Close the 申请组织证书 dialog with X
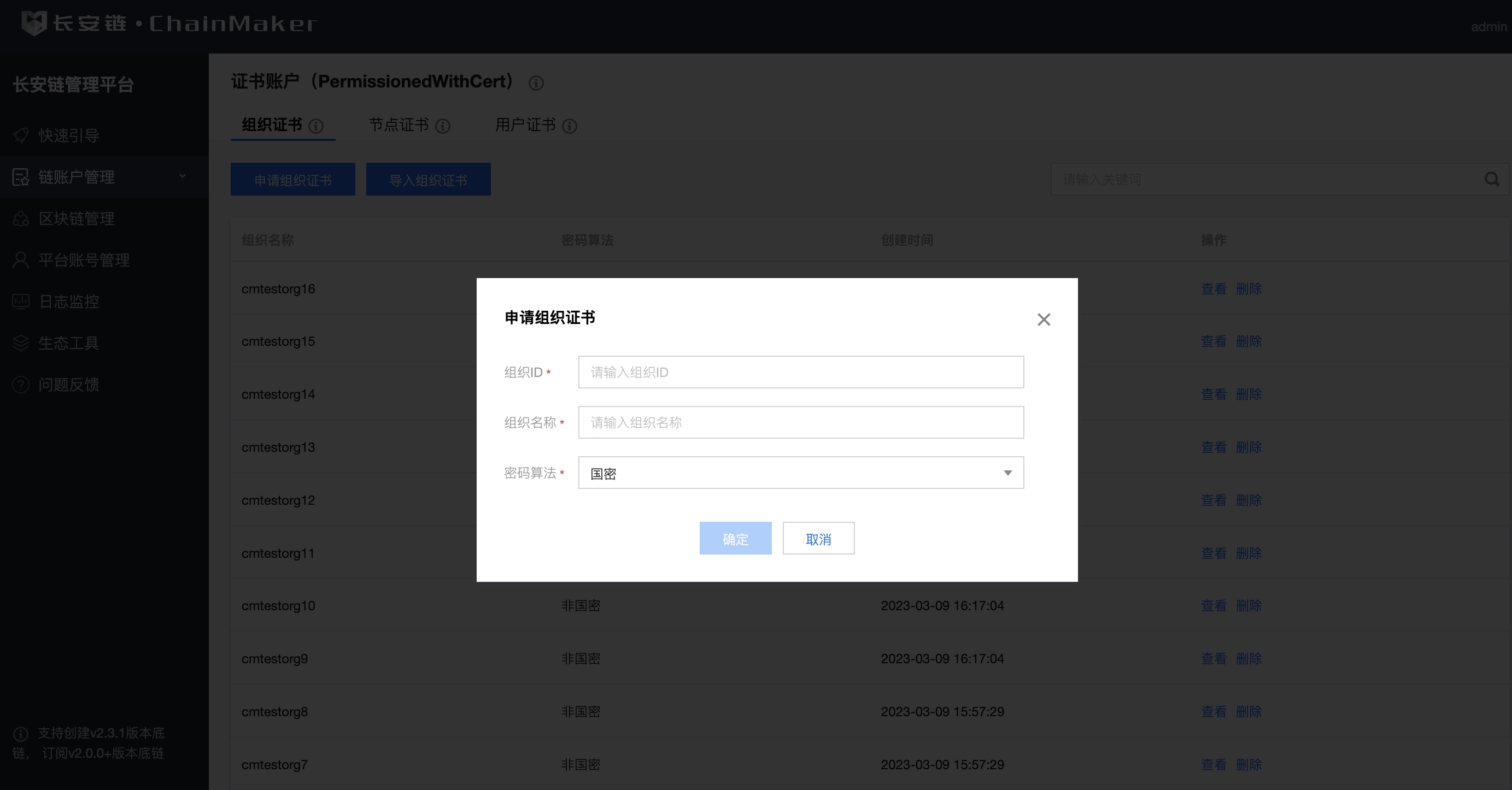The image size is (1512, 790). [x=1043, y=320]
